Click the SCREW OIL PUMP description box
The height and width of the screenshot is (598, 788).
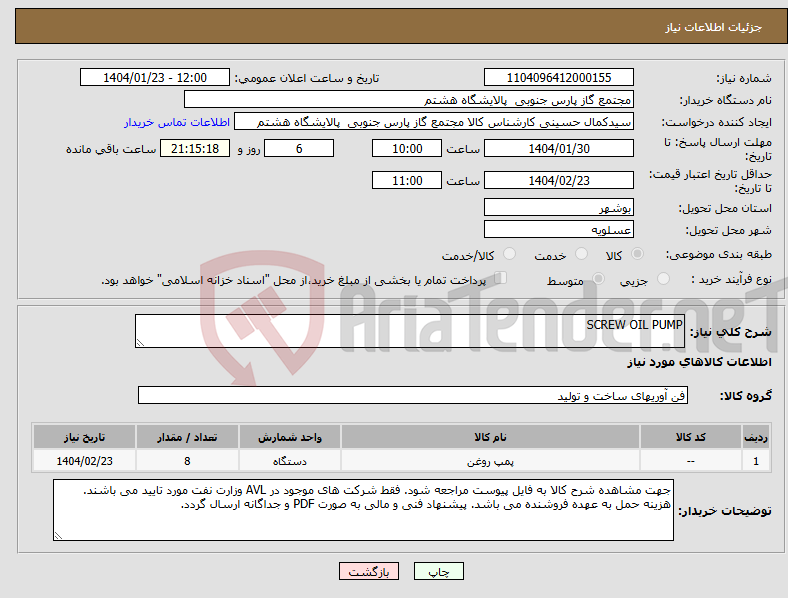coord(410,331)
